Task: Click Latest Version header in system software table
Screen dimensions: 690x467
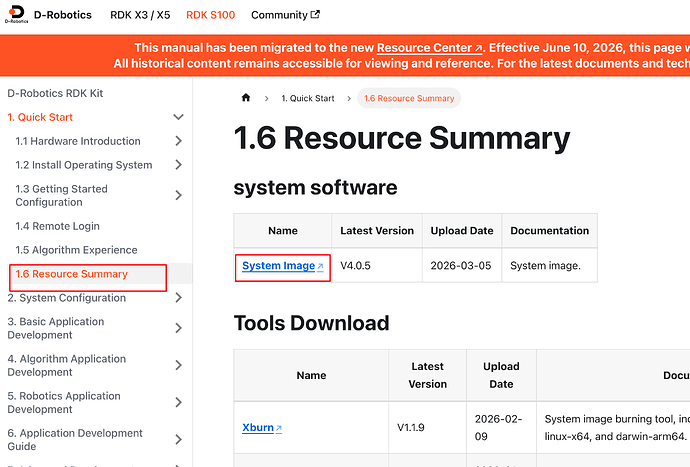Action: click(377, 231)
